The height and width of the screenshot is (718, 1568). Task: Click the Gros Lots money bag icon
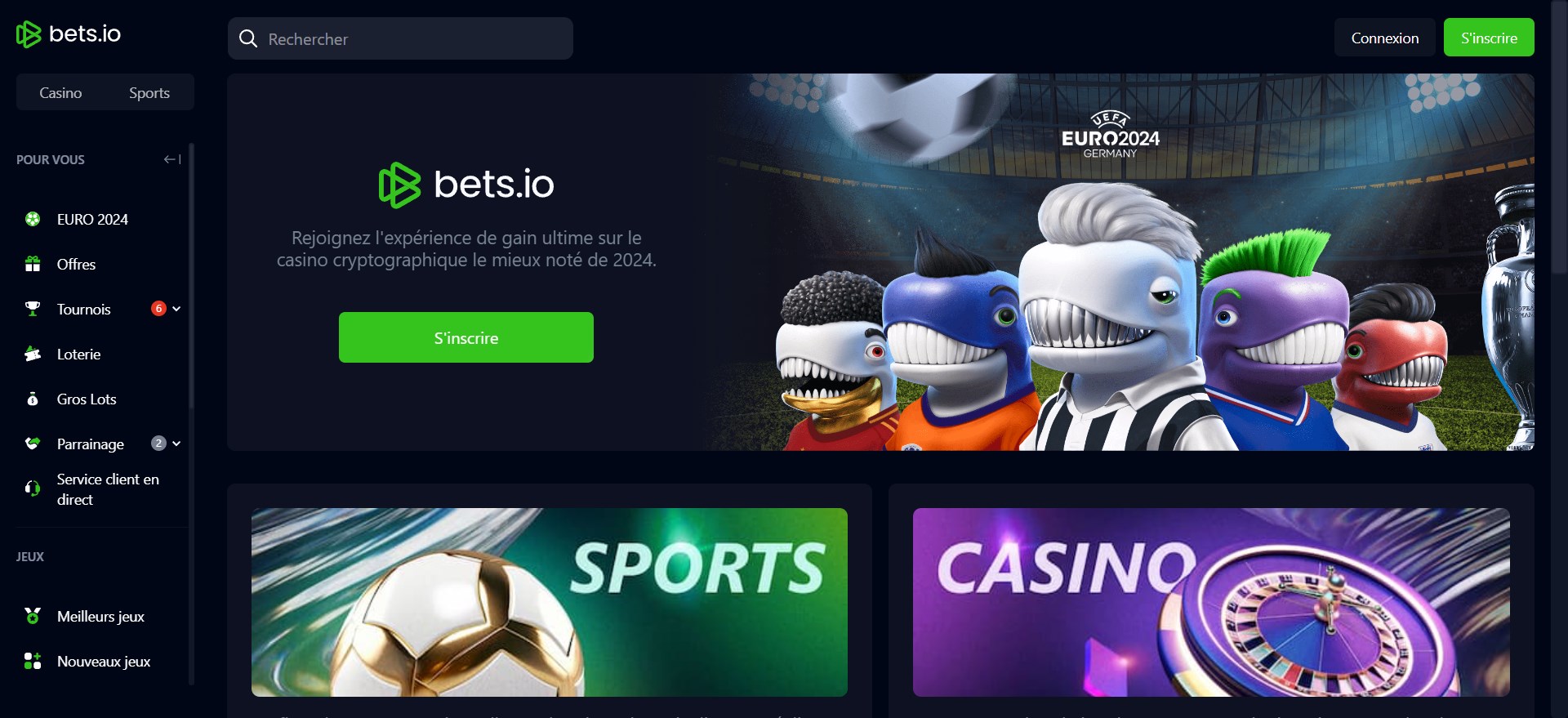tap(33, 399)
